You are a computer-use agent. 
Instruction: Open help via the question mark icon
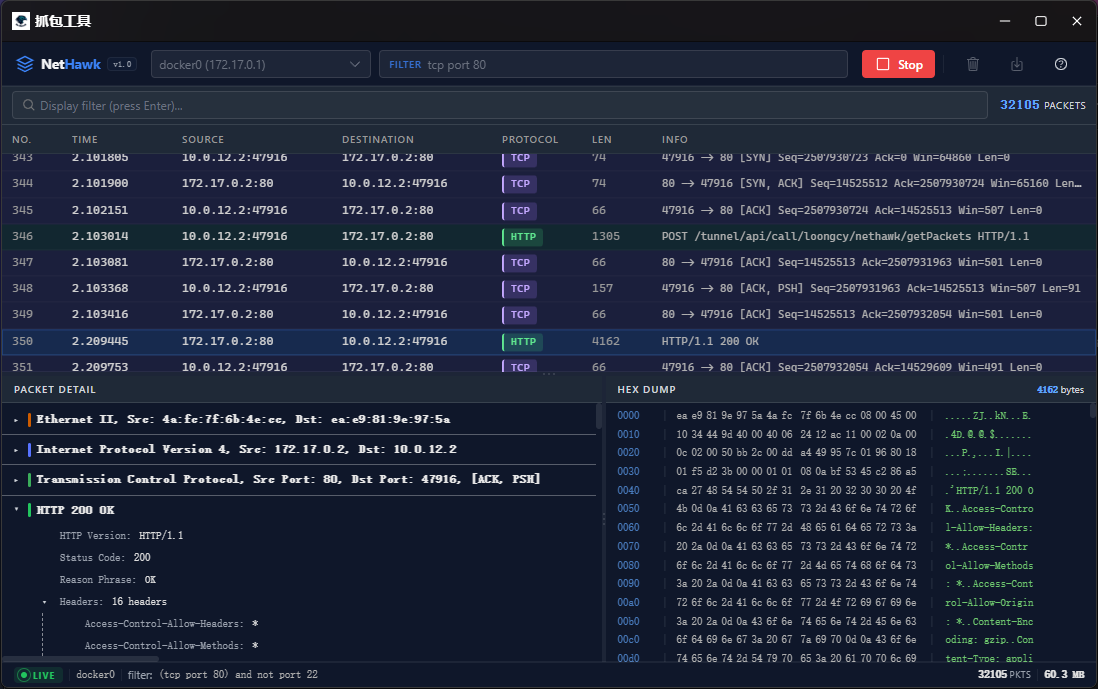click(x=1061, y=64)
